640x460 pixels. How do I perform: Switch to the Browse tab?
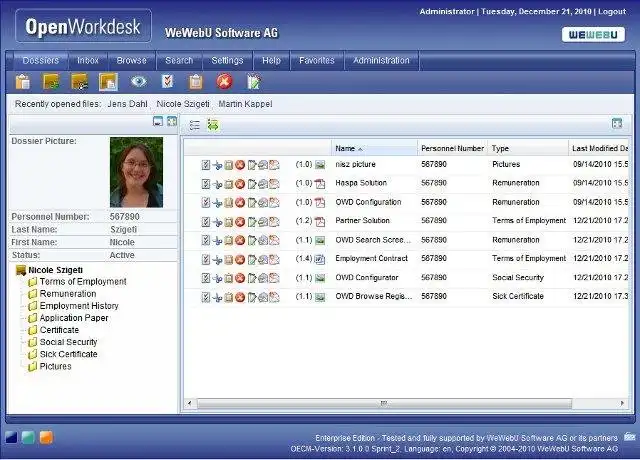point(131,60)
